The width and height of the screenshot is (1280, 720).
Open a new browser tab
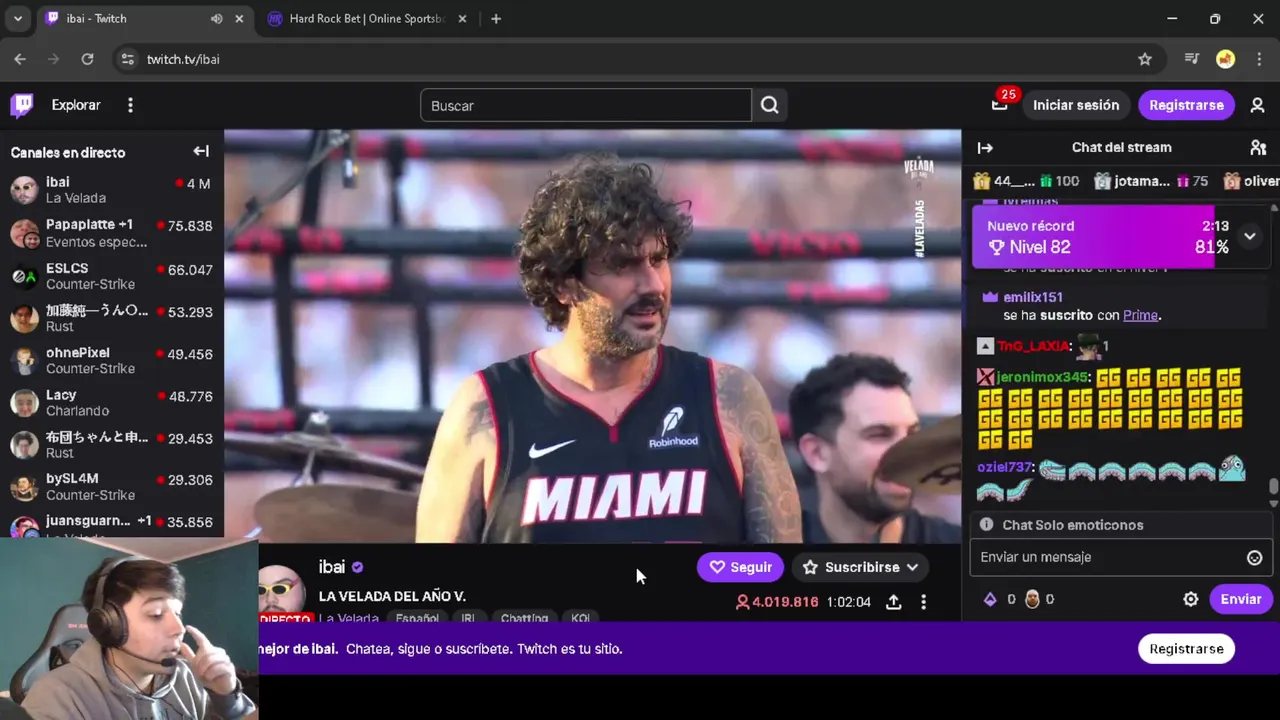coord(496,19)
